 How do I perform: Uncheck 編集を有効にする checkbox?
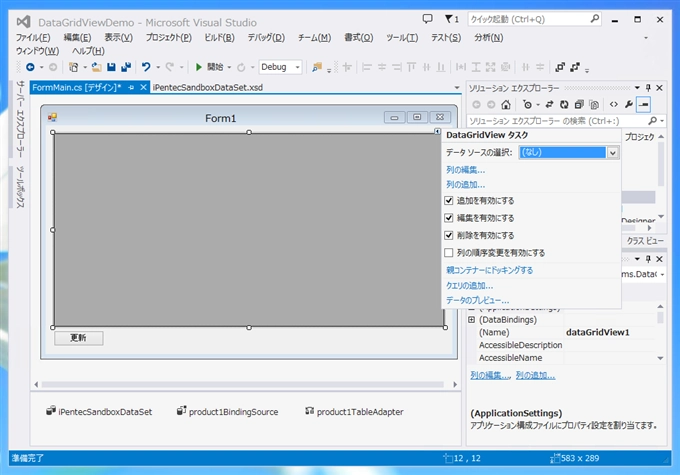click(449, 217)
